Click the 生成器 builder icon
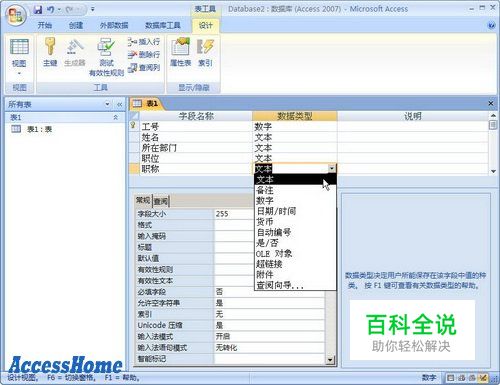The height and width of the screenshot is (385, 500). [75, 52]
